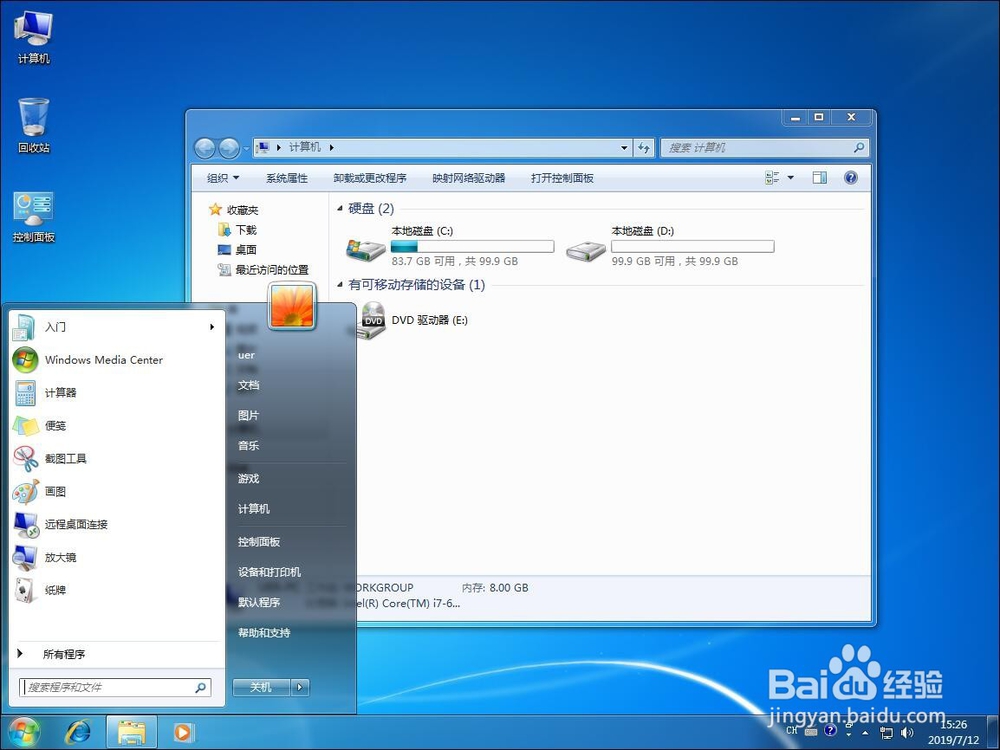Open 远程桌面连接 in Start menu
Screen dimensions: 1000x750
pos(119,524)
